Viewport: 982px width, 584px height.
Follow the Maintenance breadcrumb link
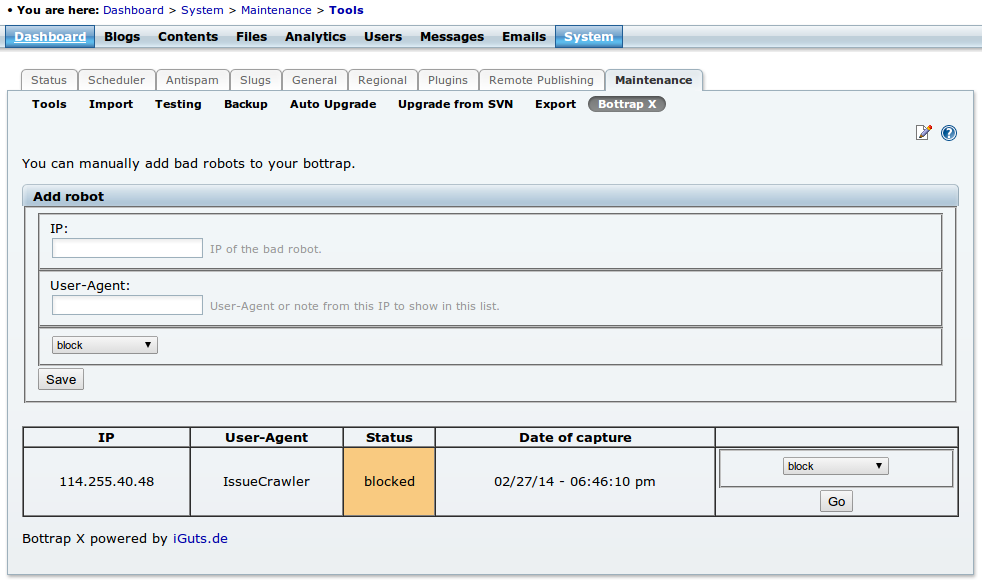point(276,10)
